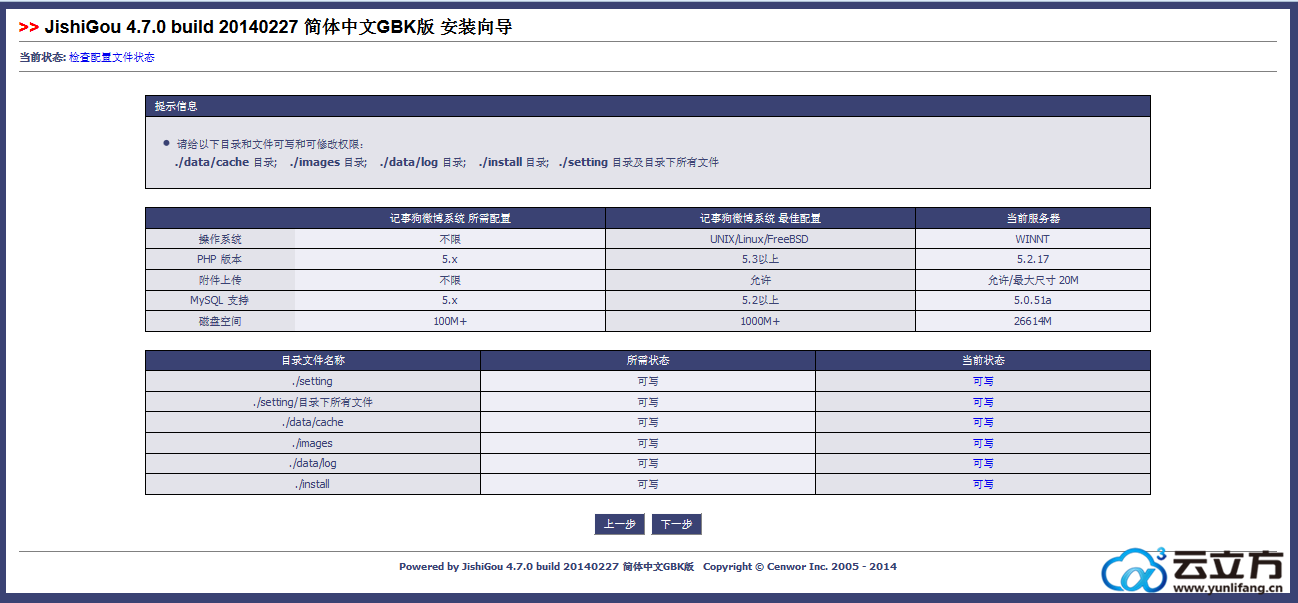Click the 目录文件名称 column header
Screen dimensions: 1298x603
pyautogui.click(x=313, y=360)
